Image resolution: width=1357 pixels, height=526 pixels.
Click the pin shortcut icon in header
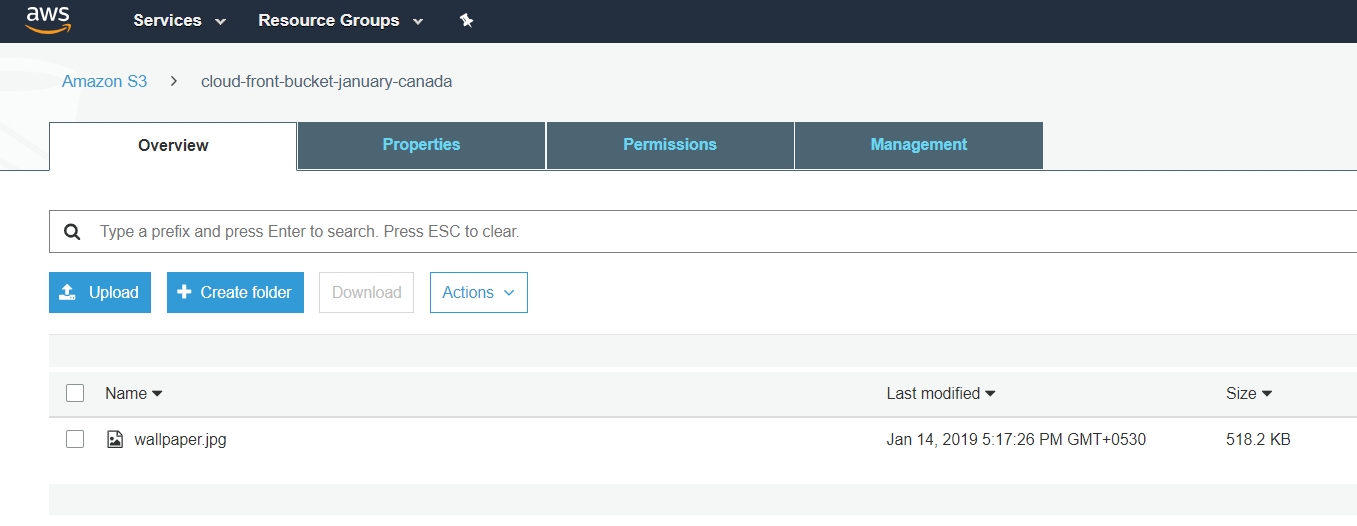coord(466,21)
